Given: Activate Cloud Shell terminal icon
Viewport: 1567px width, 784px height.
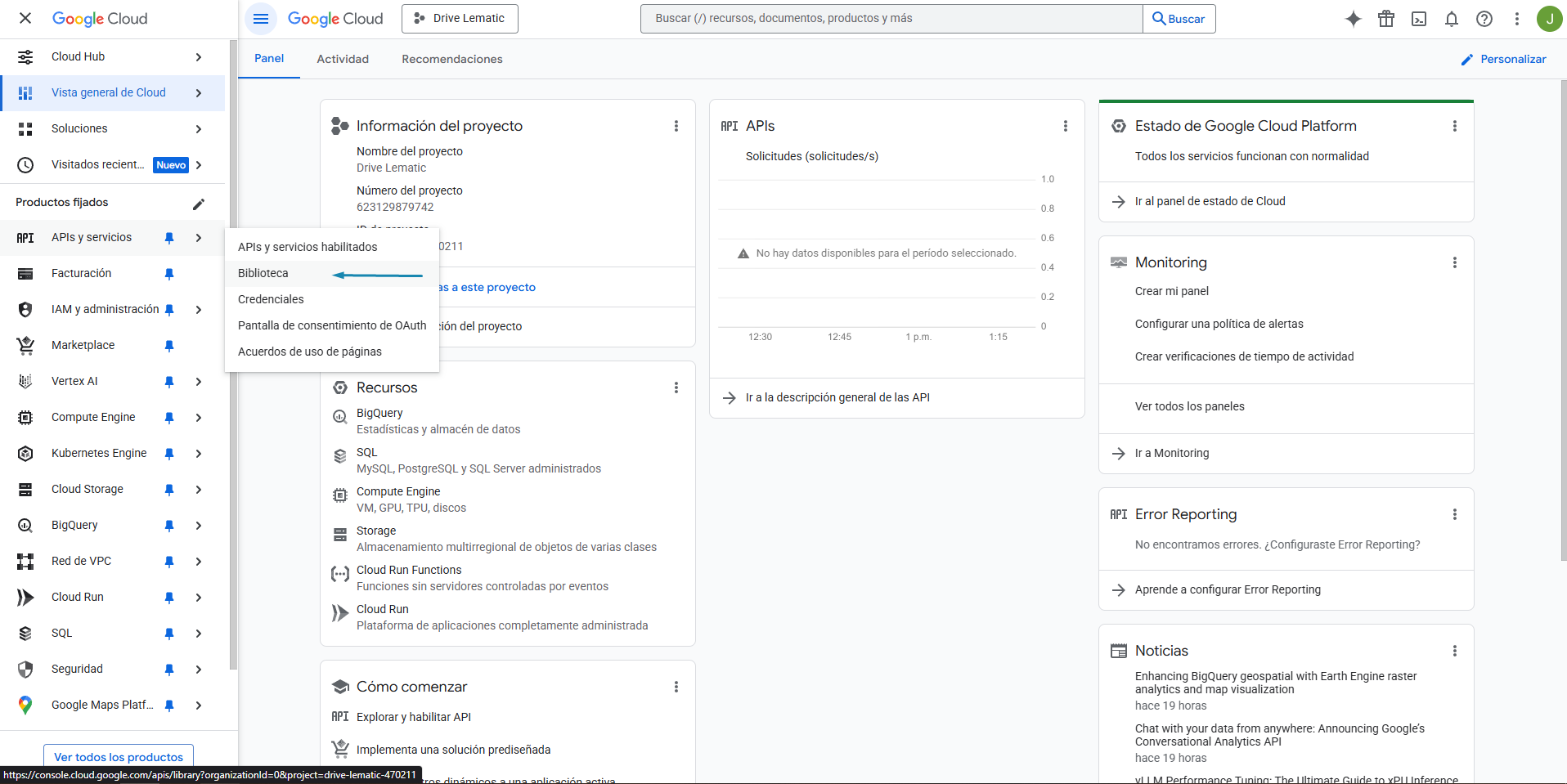Looking at the screenshot, I should pos(1418,19).
